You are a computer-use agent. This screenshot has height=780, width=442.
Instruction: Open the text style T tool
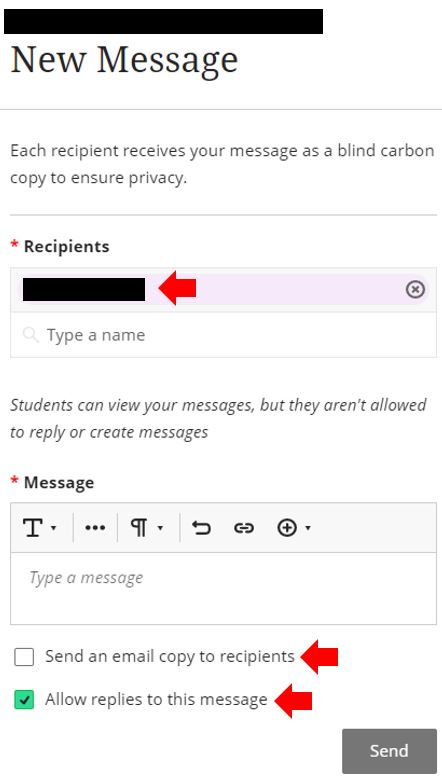point(33,527)
